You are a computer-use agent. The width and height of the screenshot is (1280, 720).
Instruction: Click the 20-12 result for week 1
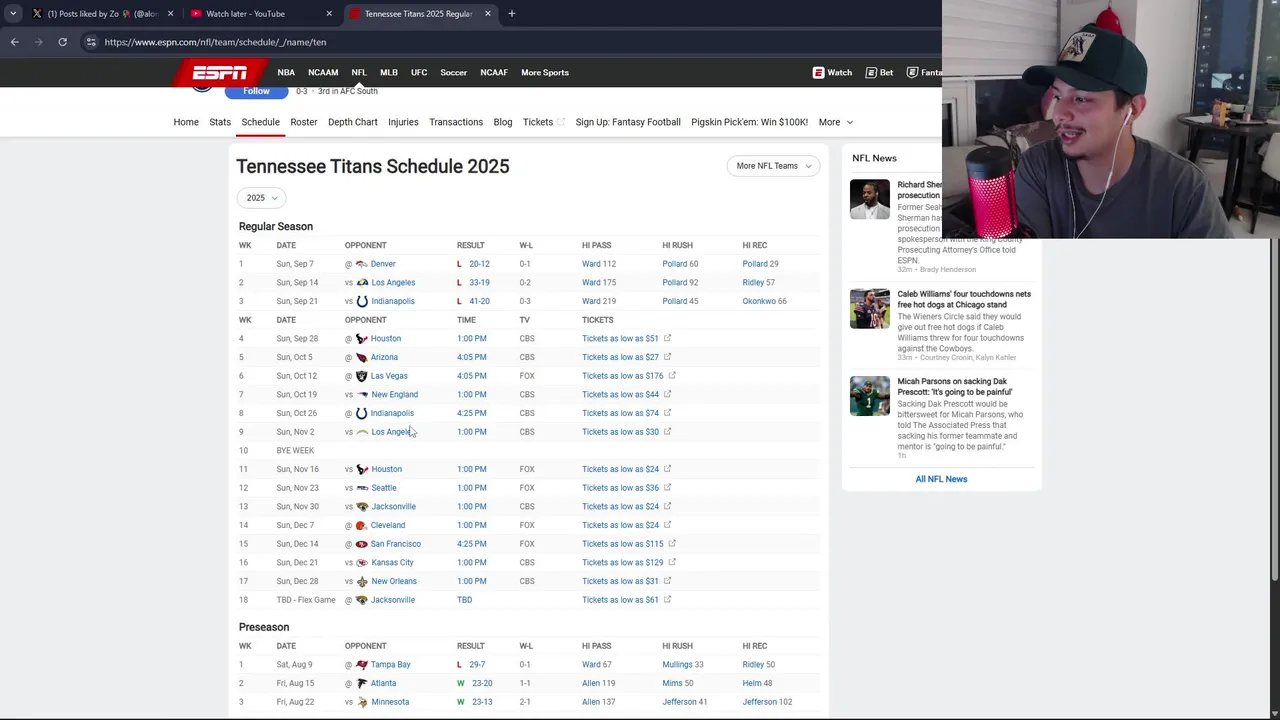[x=479, y=264]
